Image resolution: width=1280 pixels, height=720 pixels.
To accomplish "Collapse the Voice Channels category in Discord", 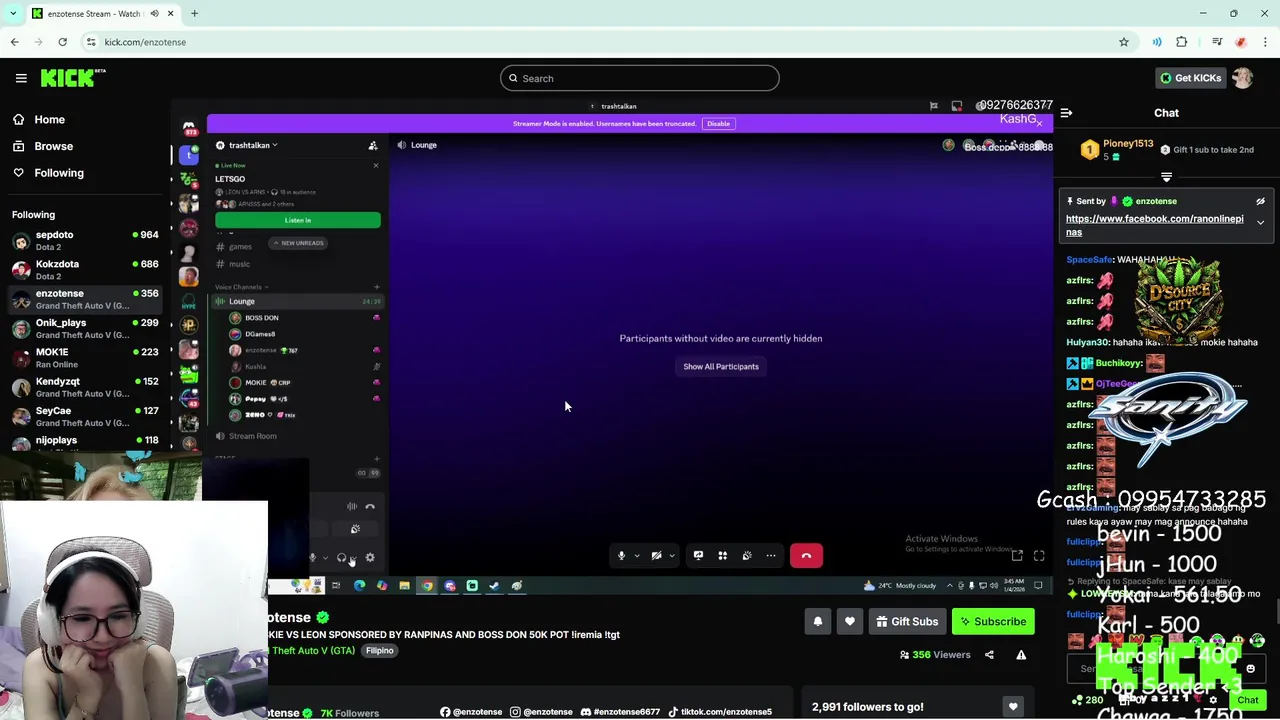I will [240, 287].
